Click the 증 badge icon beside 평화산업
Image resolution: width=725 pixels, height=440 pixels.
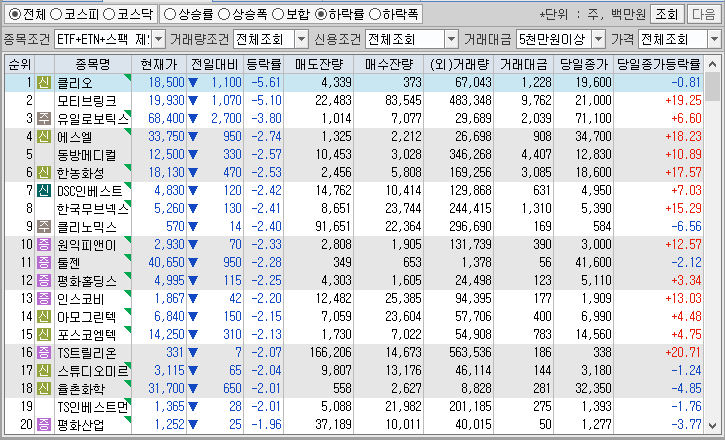pyautogui.click(x=44, y=424)
